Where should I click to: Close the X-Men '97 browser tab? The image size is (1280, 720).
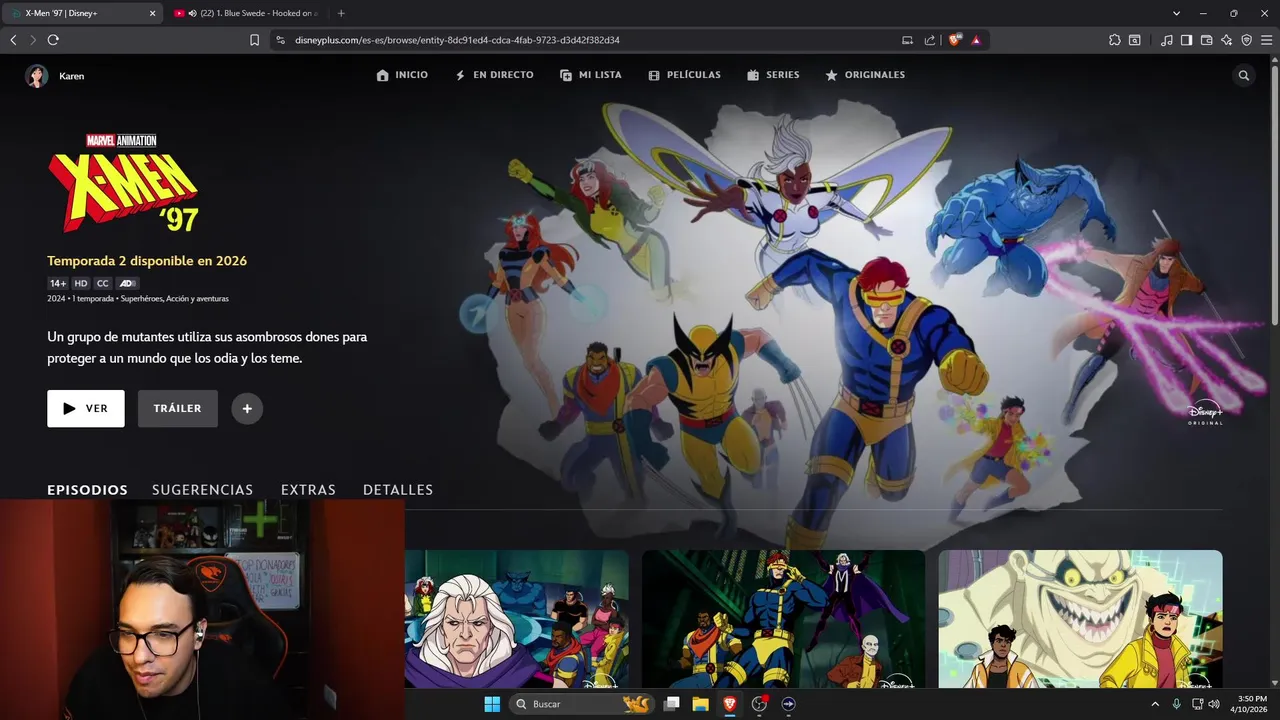click(x=153, y=13)
